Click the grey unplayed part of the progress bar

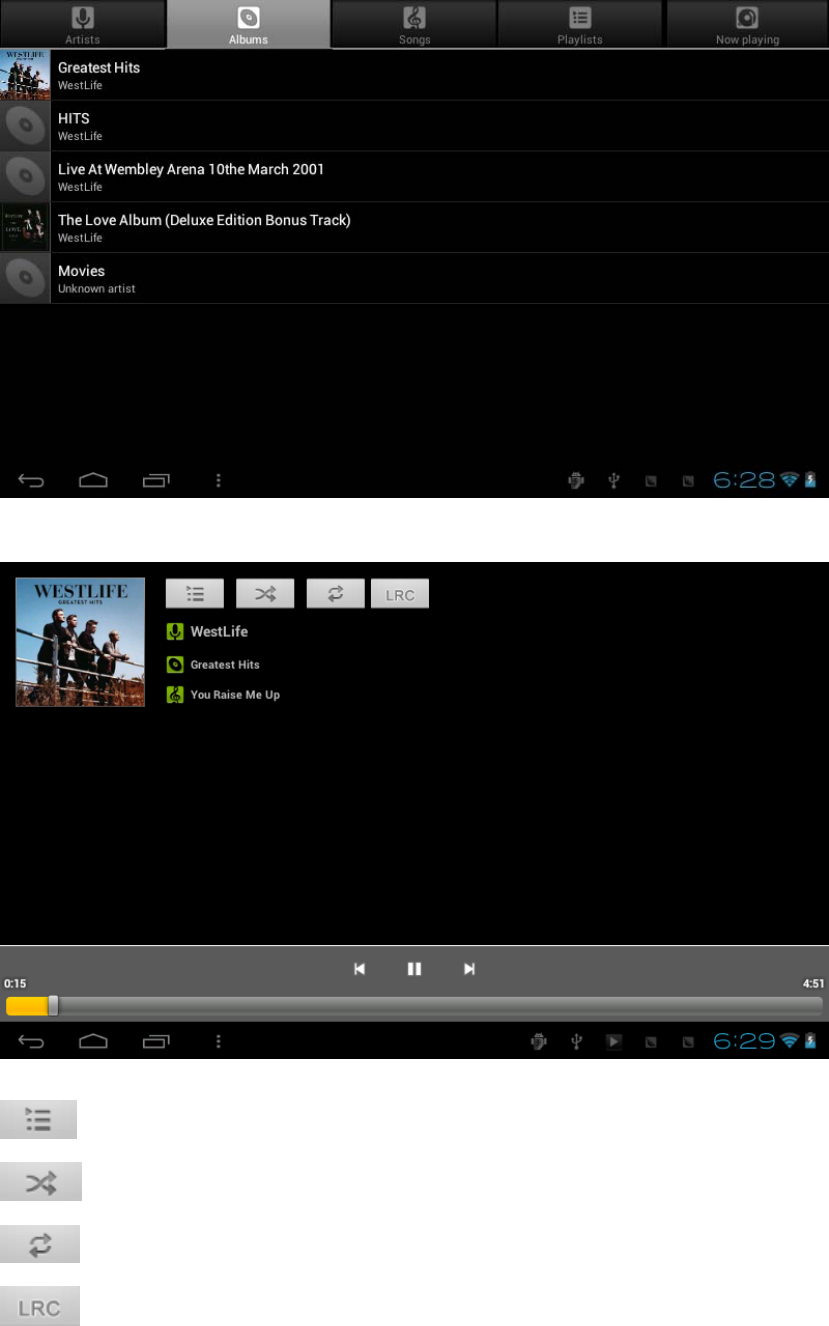440,1006
